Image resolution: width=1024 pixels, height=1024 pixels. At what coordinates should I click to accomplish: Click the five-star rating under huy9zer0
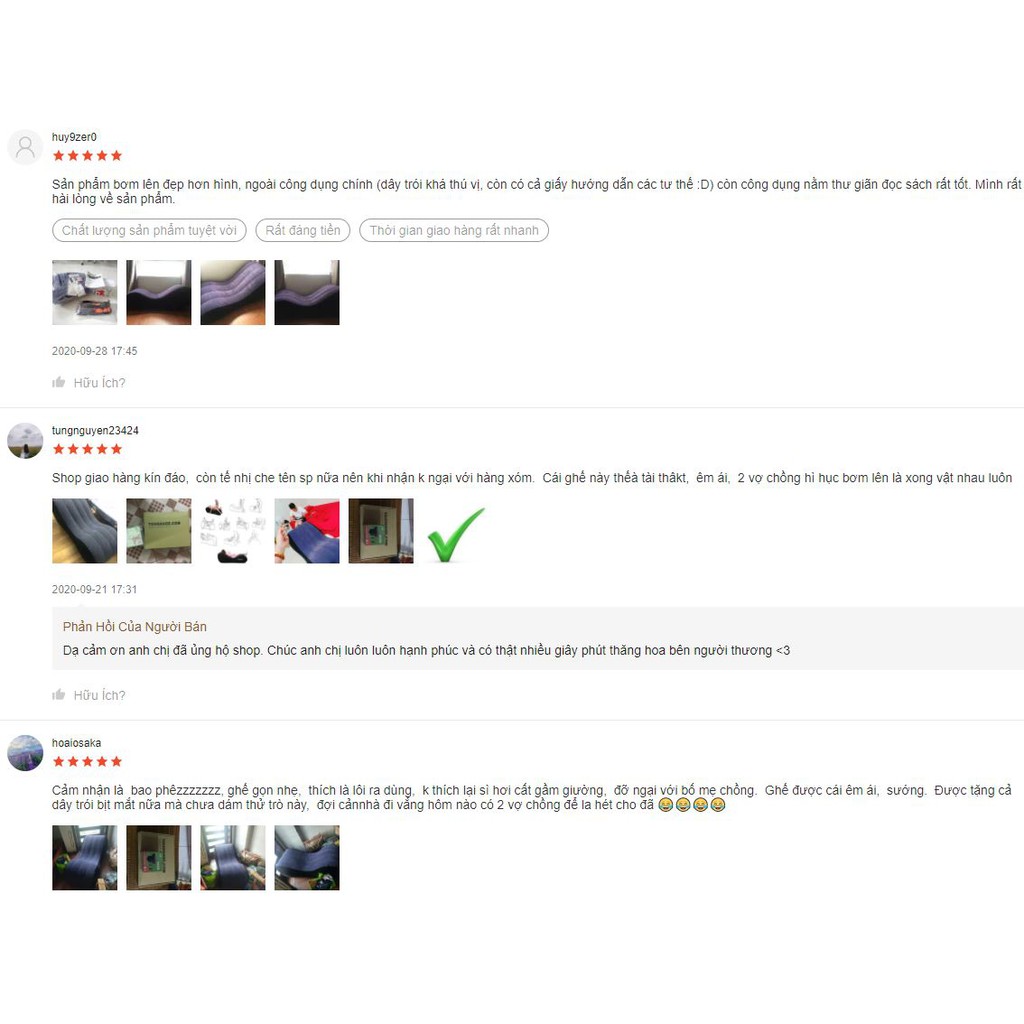coord(88,155)
